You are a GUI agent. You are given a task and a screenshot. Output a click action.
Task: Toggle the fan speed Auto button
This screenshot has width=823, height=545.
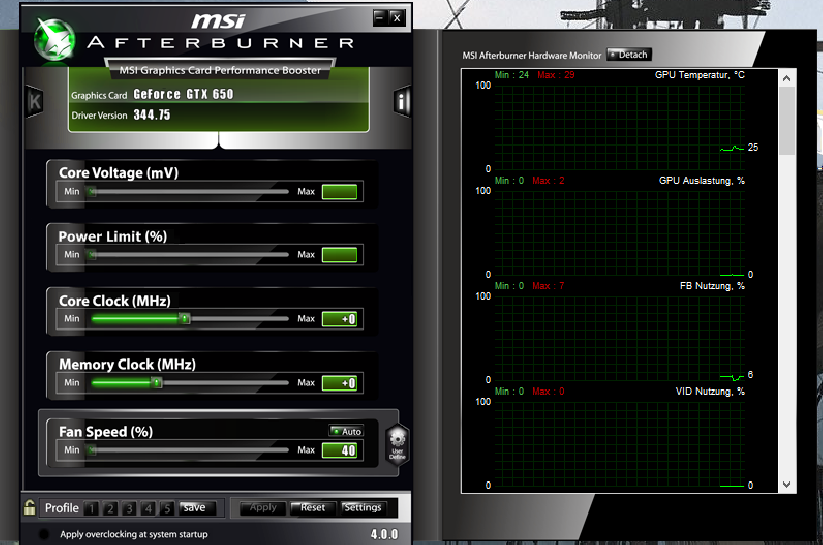click(345, 431)
